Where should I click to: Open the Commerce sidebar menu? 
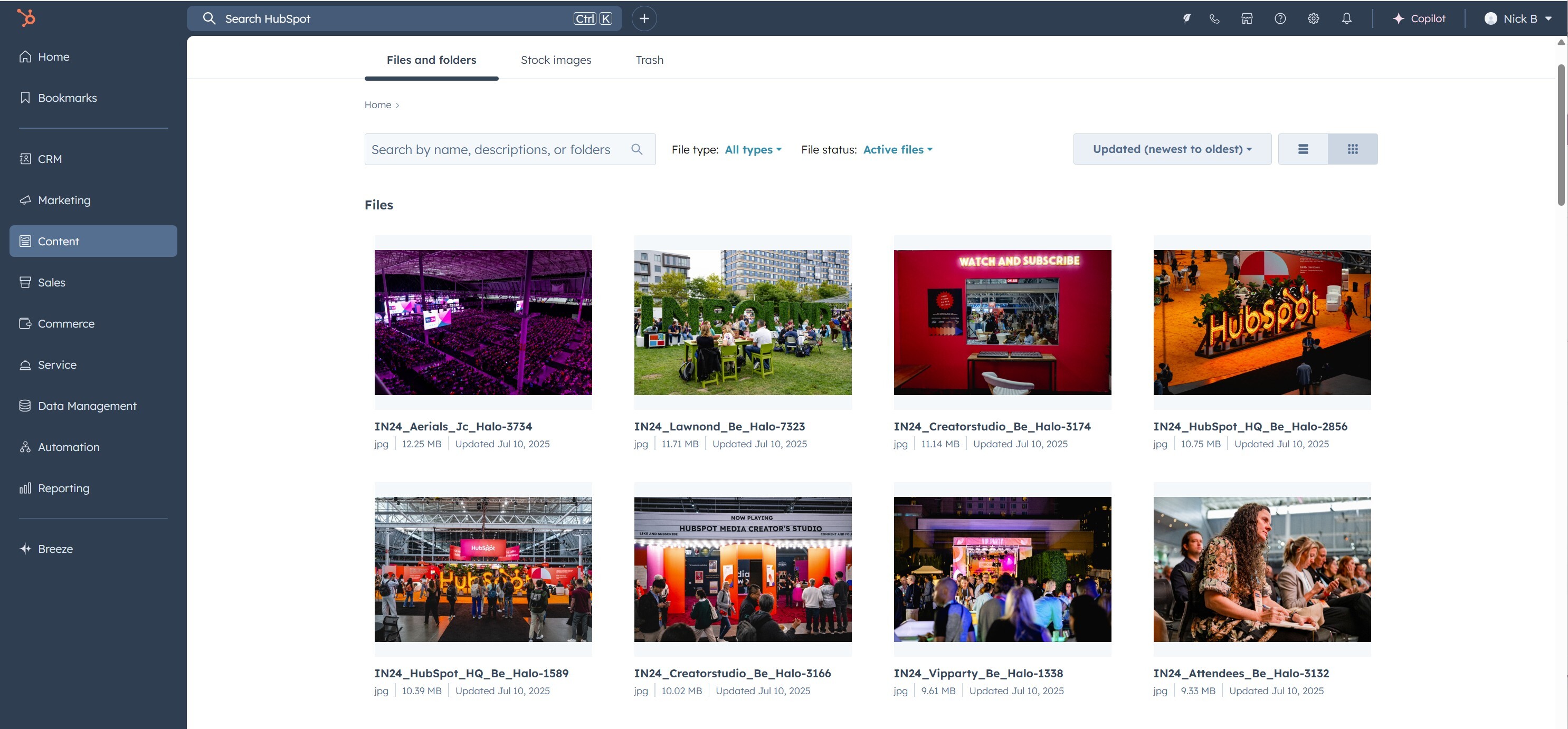click(x=93, y=324)
